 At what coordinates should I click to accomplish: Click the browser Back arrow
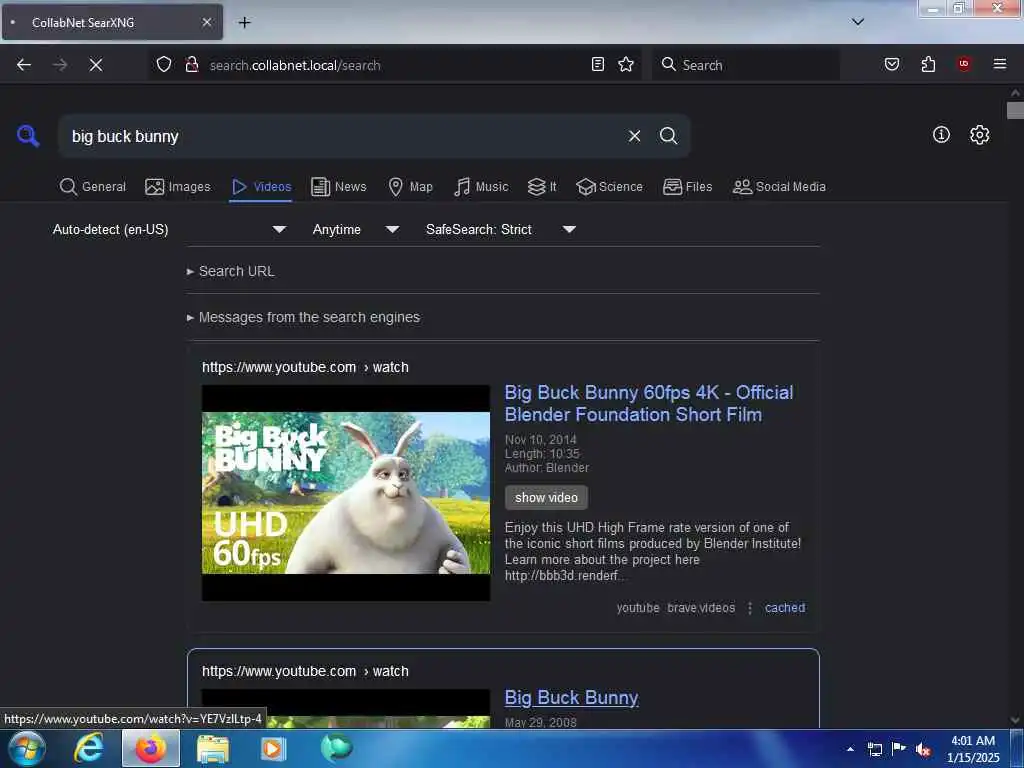coord(24,65)
